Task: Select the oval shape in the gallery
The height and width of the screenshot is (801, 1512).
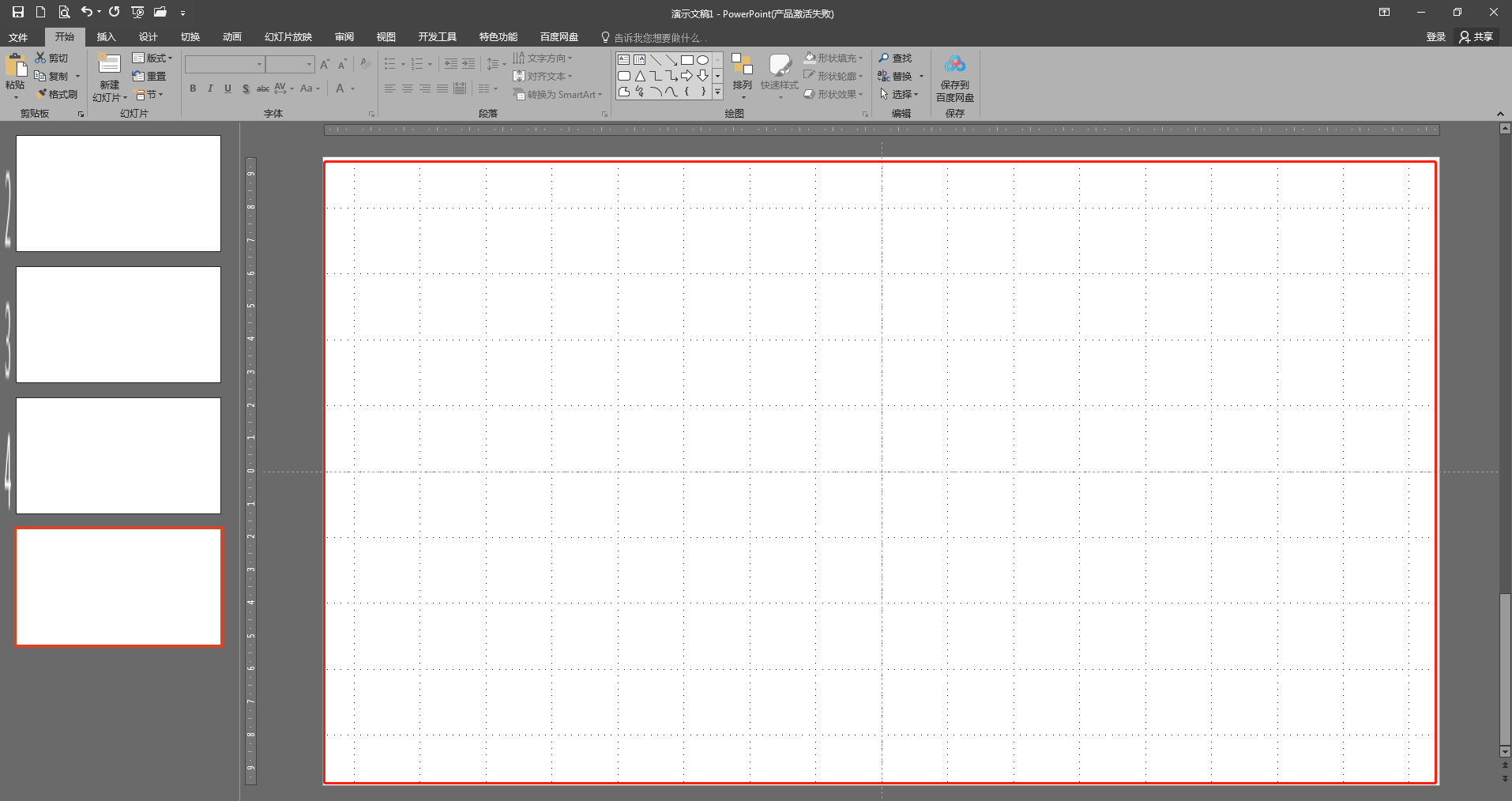Action: coord(702,60)
